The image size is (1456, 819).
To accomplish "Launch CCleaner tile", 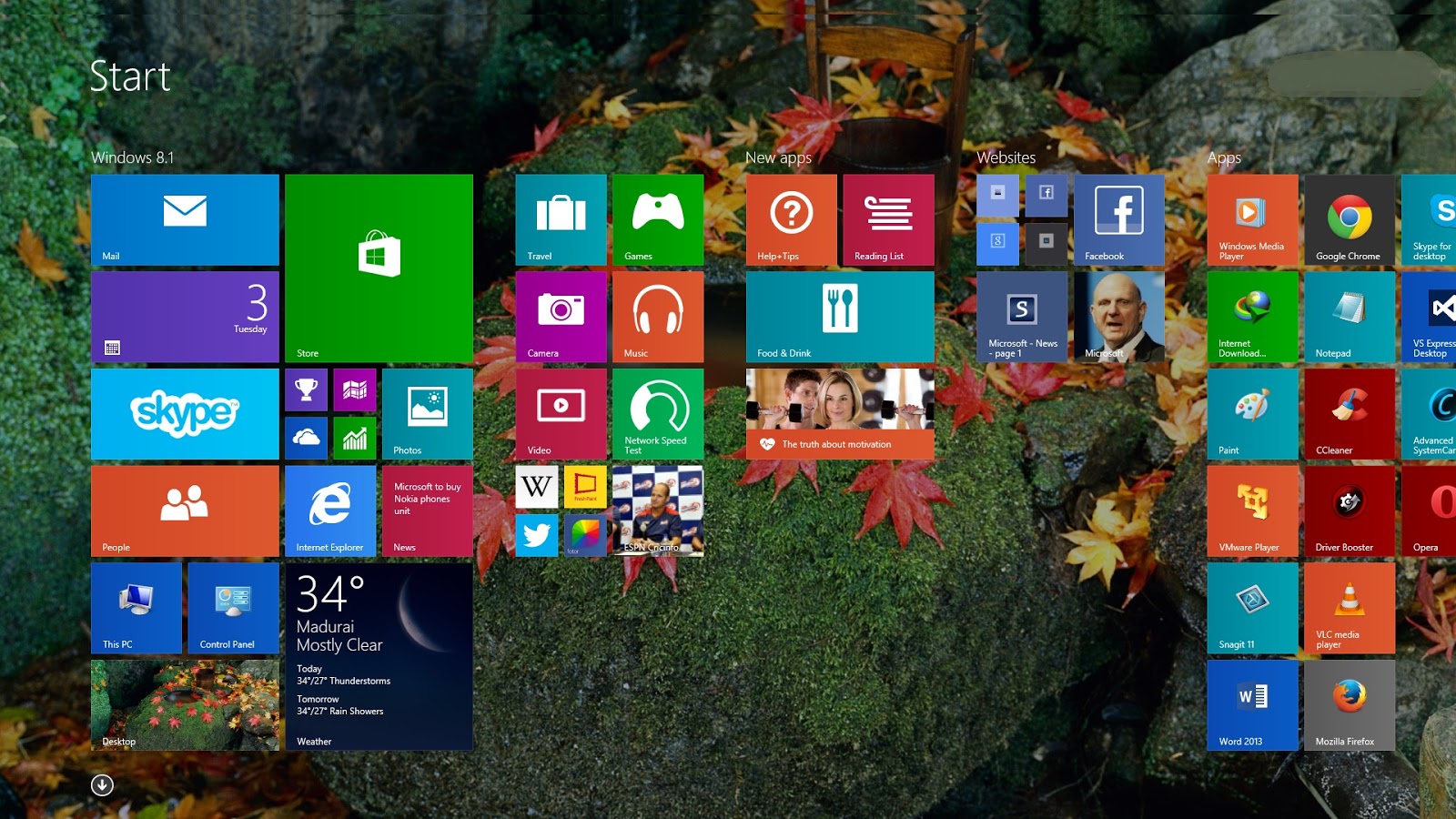I will point(1350,414).
